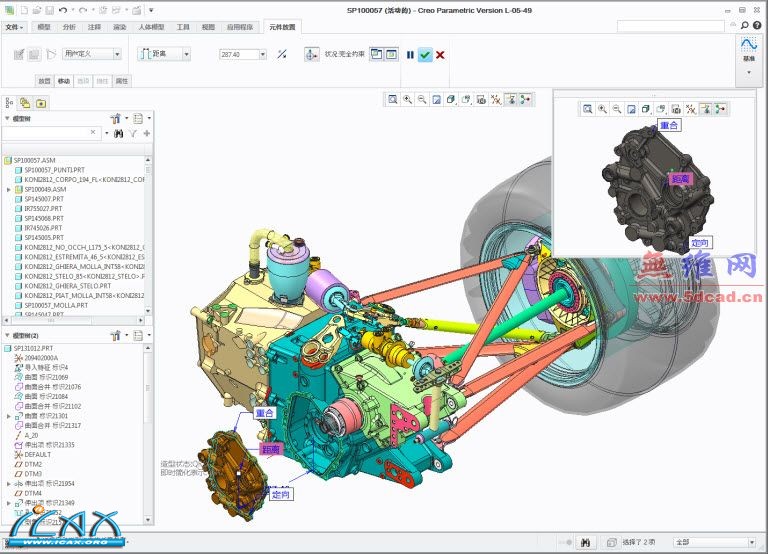
Task: Toggle showing component in separate window
Action: coord(376,54)
